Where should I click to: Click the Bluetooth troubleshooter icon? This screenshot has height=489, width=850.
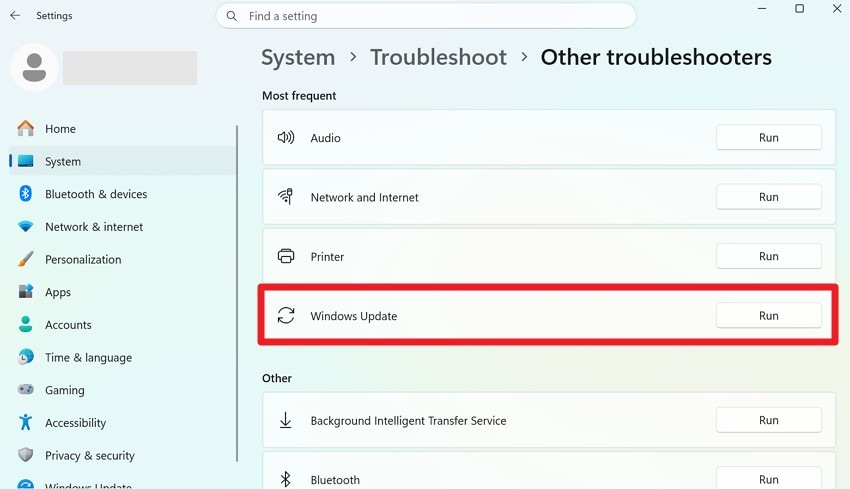pyautogui.click(x=286, y=479)
